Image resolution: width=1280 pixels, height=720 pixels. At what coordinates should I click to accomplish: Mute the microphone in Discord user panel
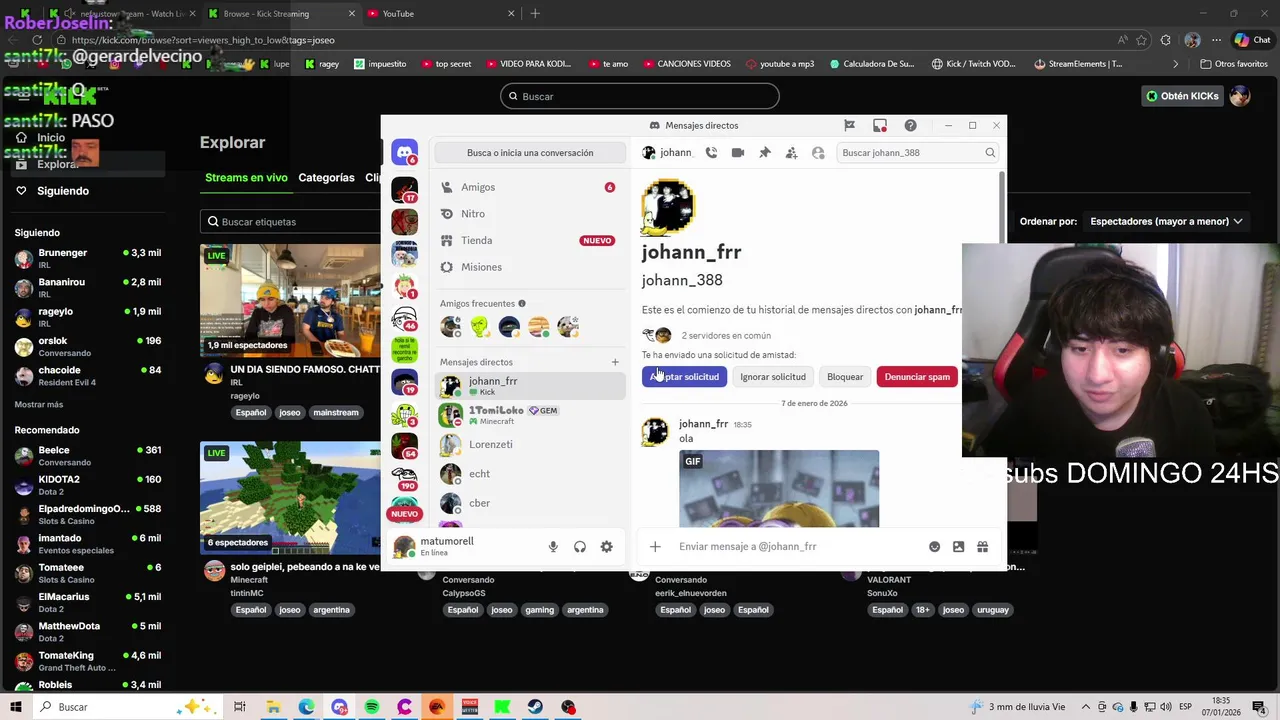coord(553,547)
